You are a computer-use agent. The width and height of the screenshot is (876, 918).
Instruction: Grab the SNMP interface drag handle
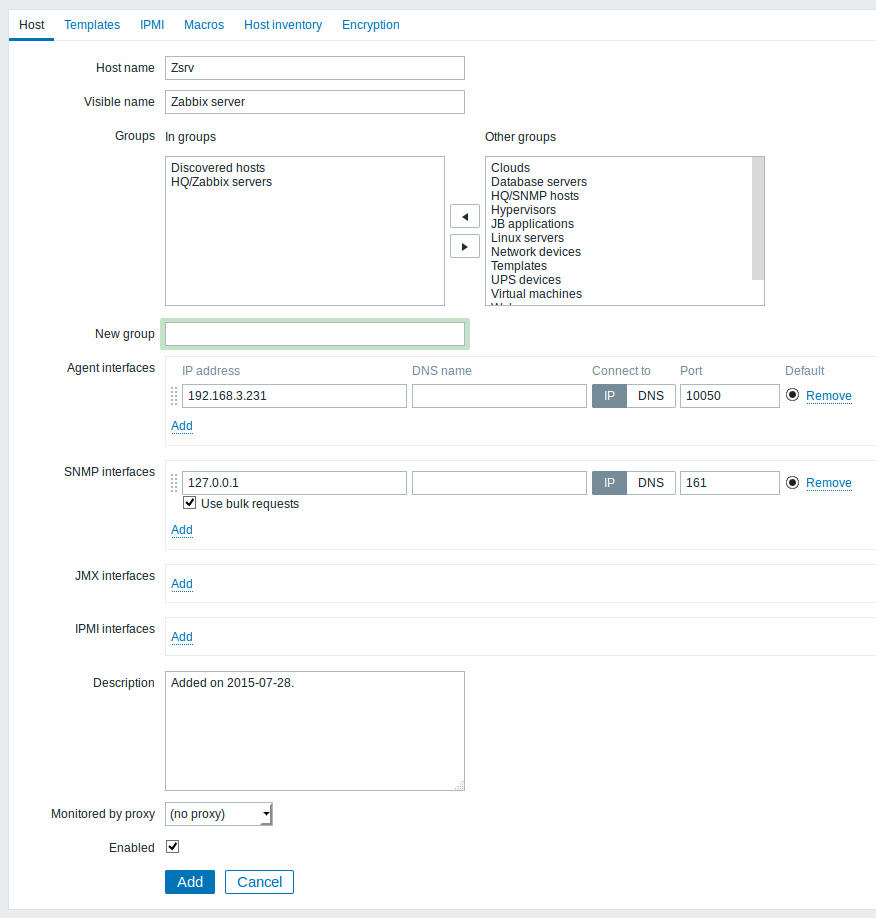coord(174,483)
